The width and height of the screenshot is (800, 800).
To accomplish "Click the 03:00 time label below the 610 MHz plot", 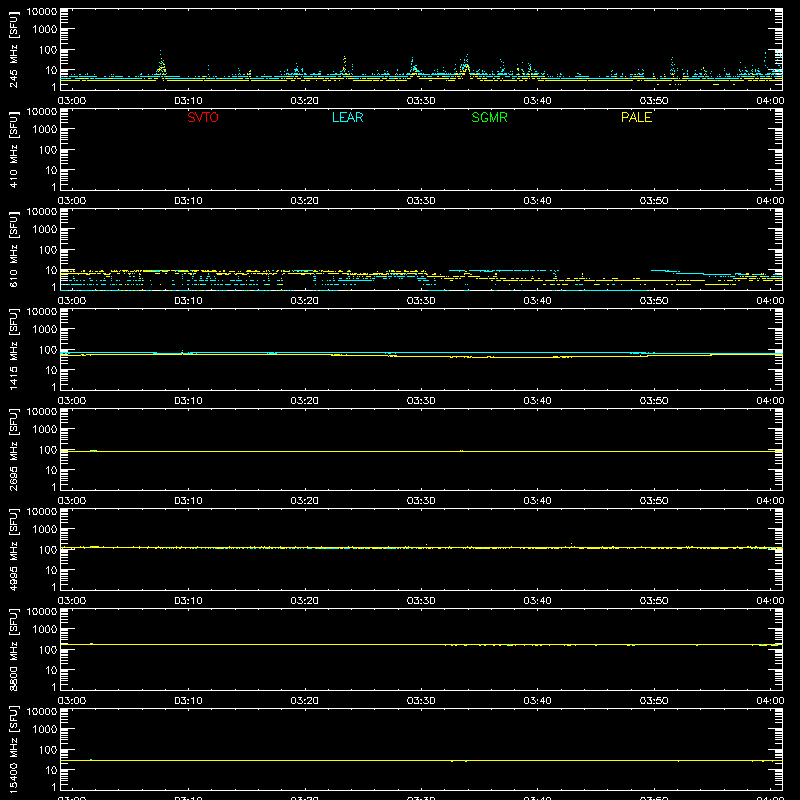I will tap(72, 301).
